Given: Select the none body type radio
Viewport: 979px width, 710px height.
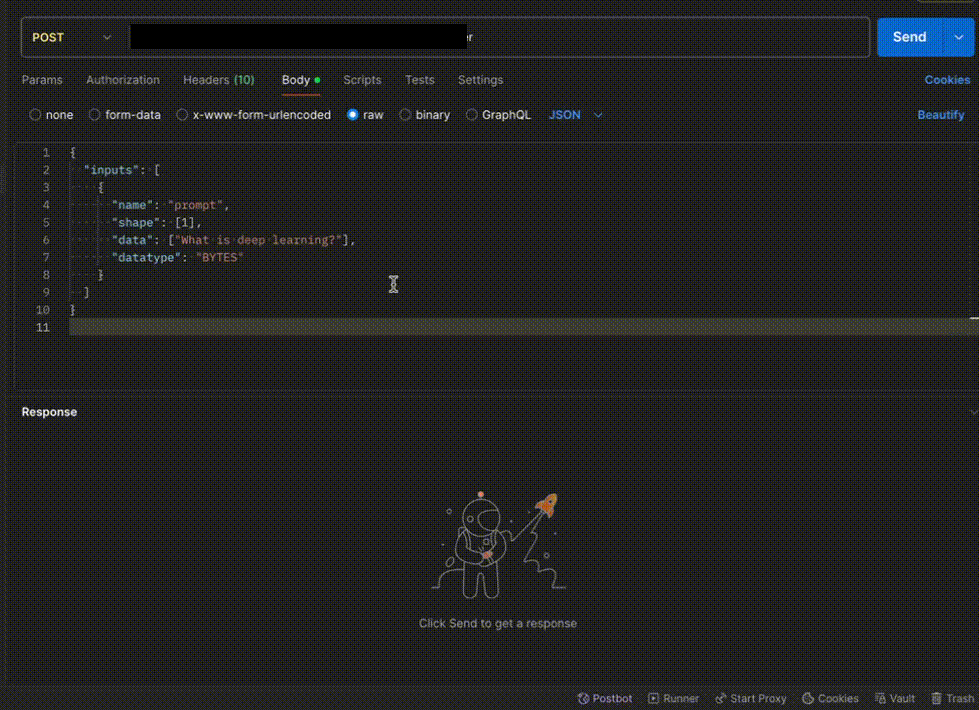Looking at the screenshot, I should (36, 115).
